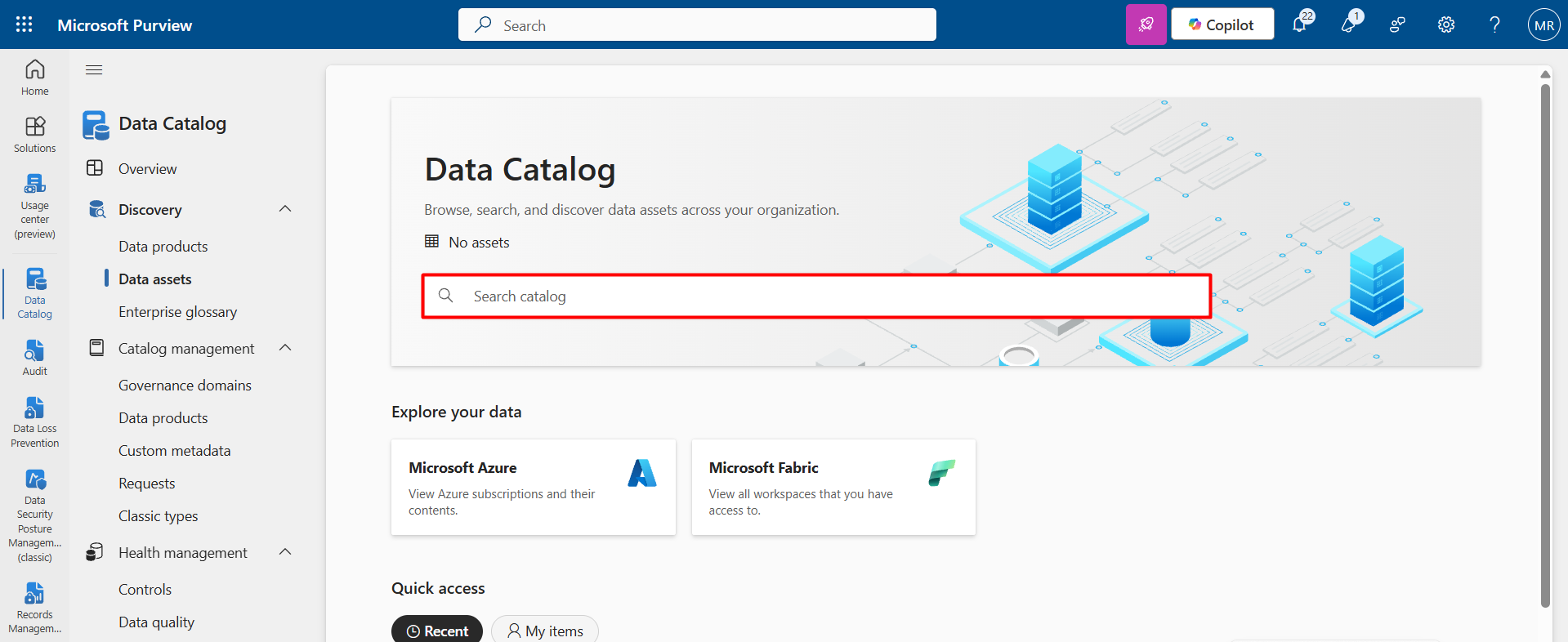1568x642 pixels.
Task: Select Data assets in navigation
Action: click(155, 279)
